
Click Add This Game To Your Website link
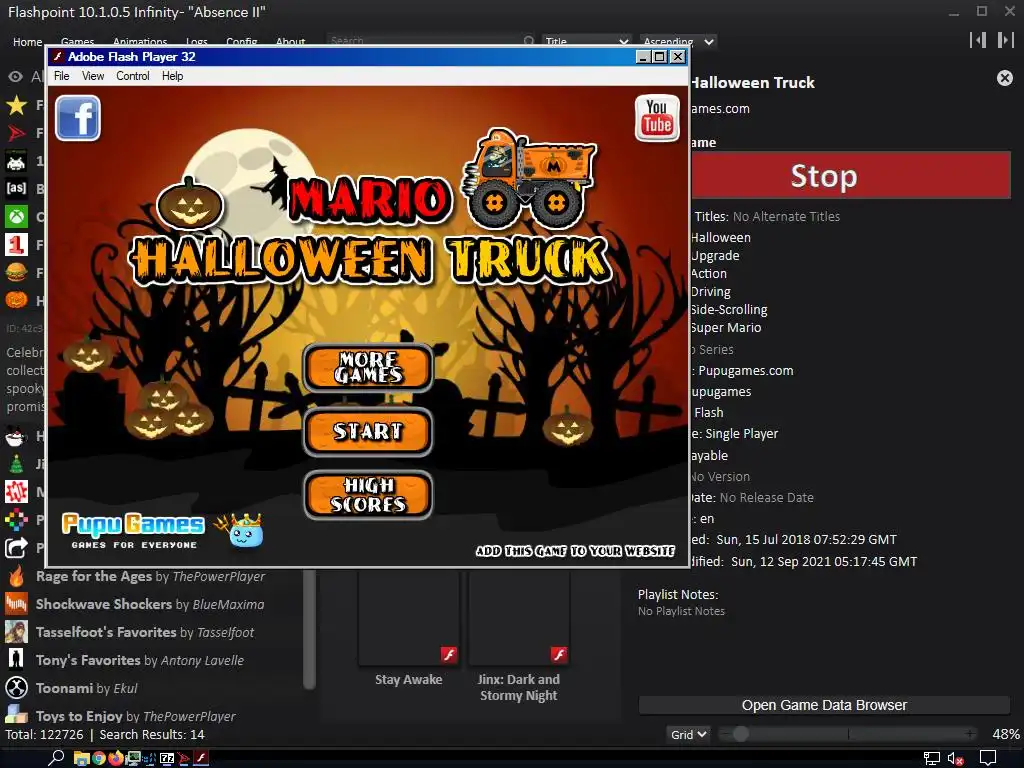point(575,551)
